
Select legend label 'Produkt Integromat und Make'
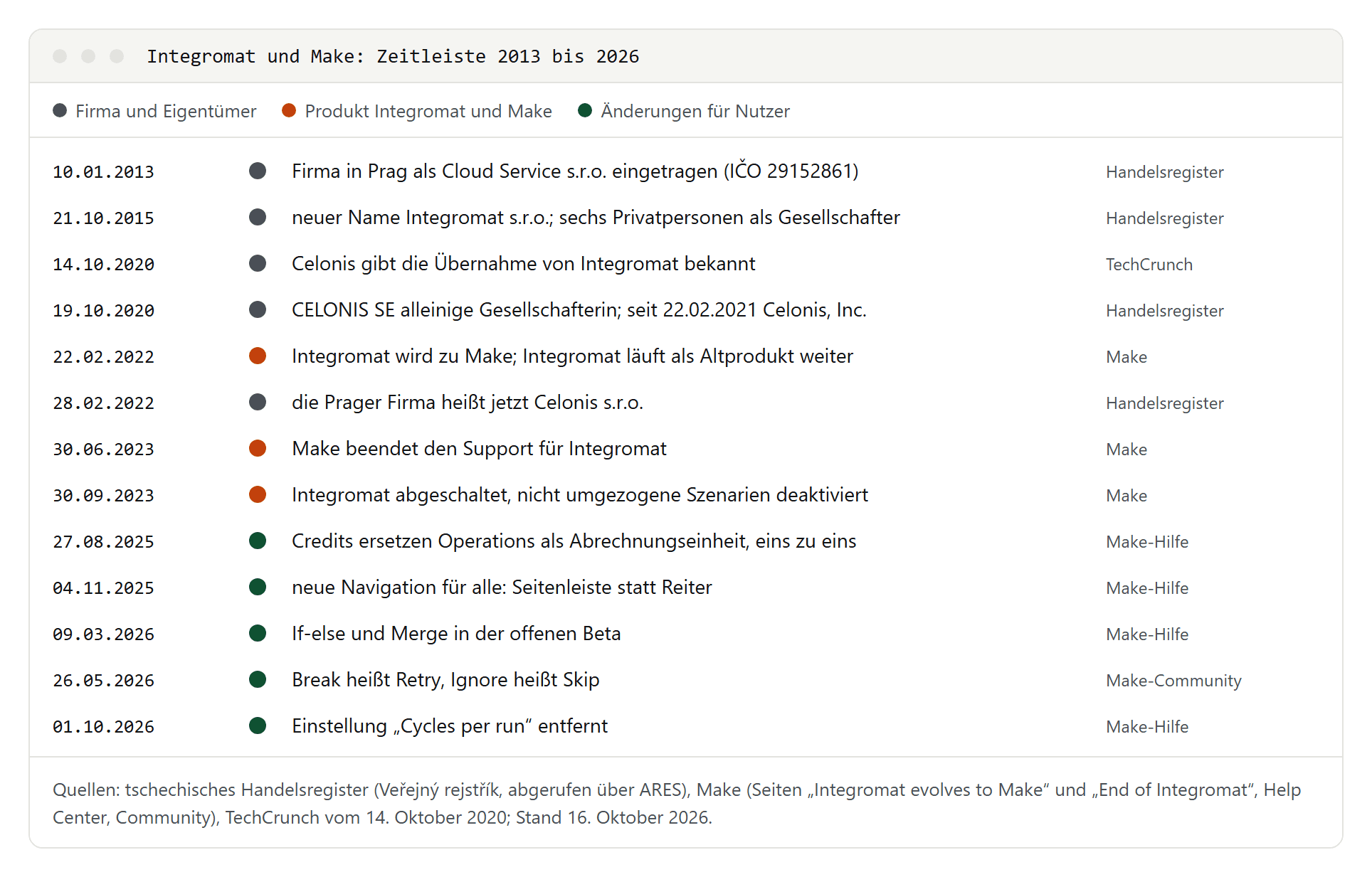click(x=428, y=111)
